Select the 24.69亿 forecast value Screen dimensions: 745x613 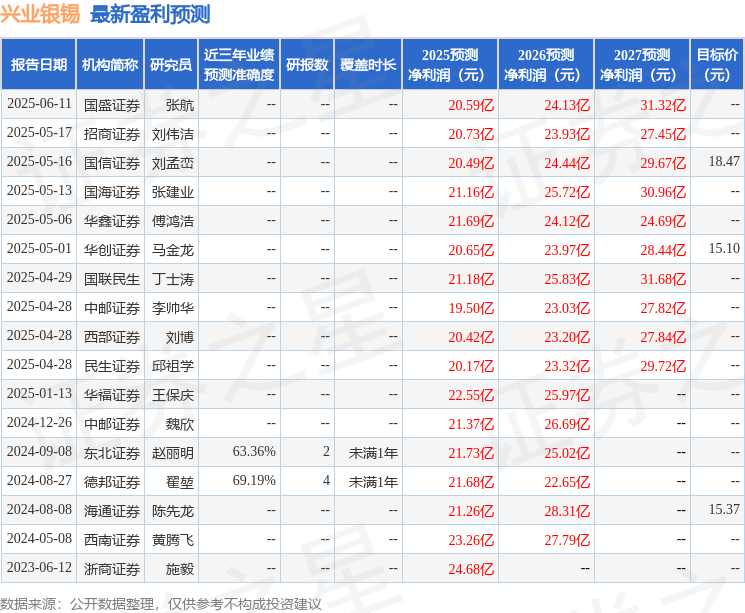click(663, 221)
